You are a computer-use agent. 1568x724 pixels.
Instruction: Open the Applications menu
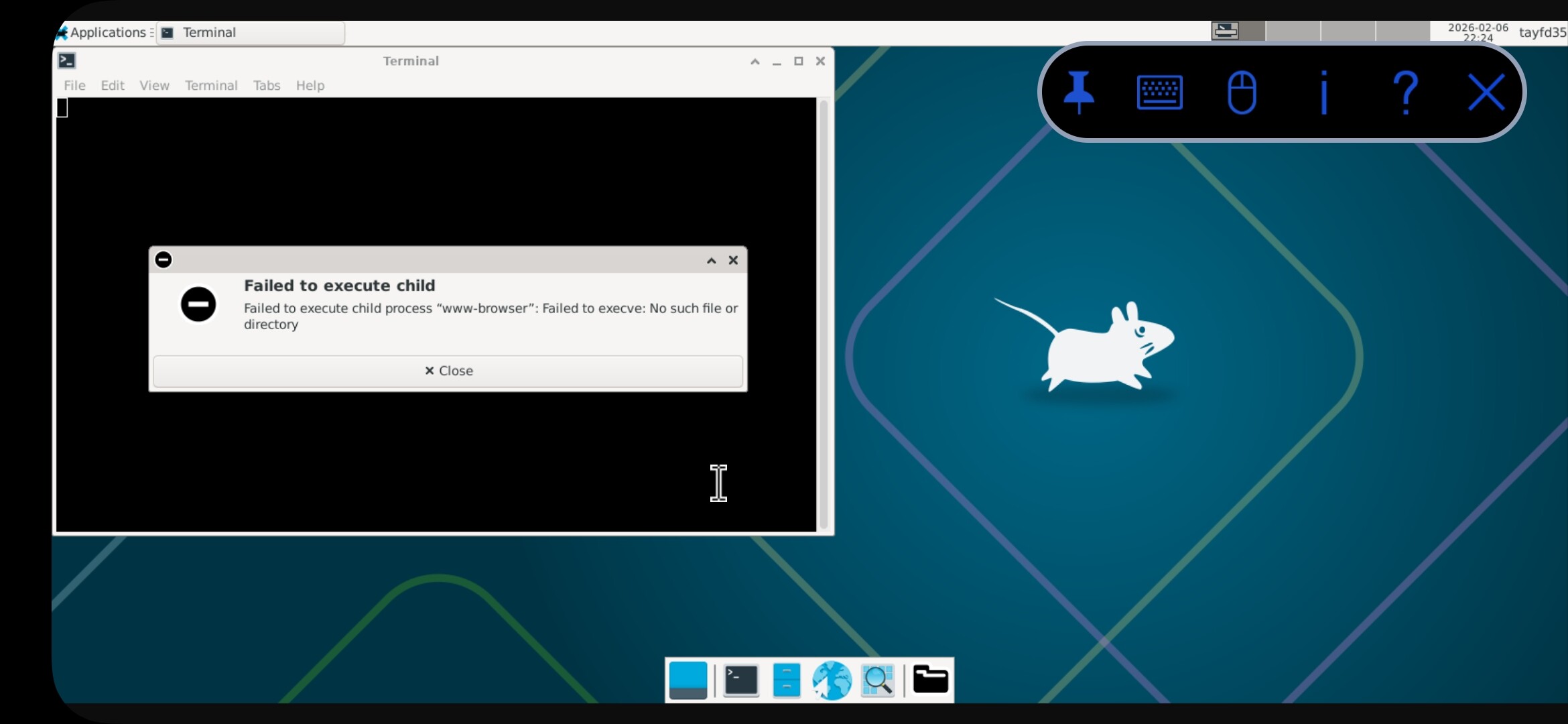pos(104,32)
